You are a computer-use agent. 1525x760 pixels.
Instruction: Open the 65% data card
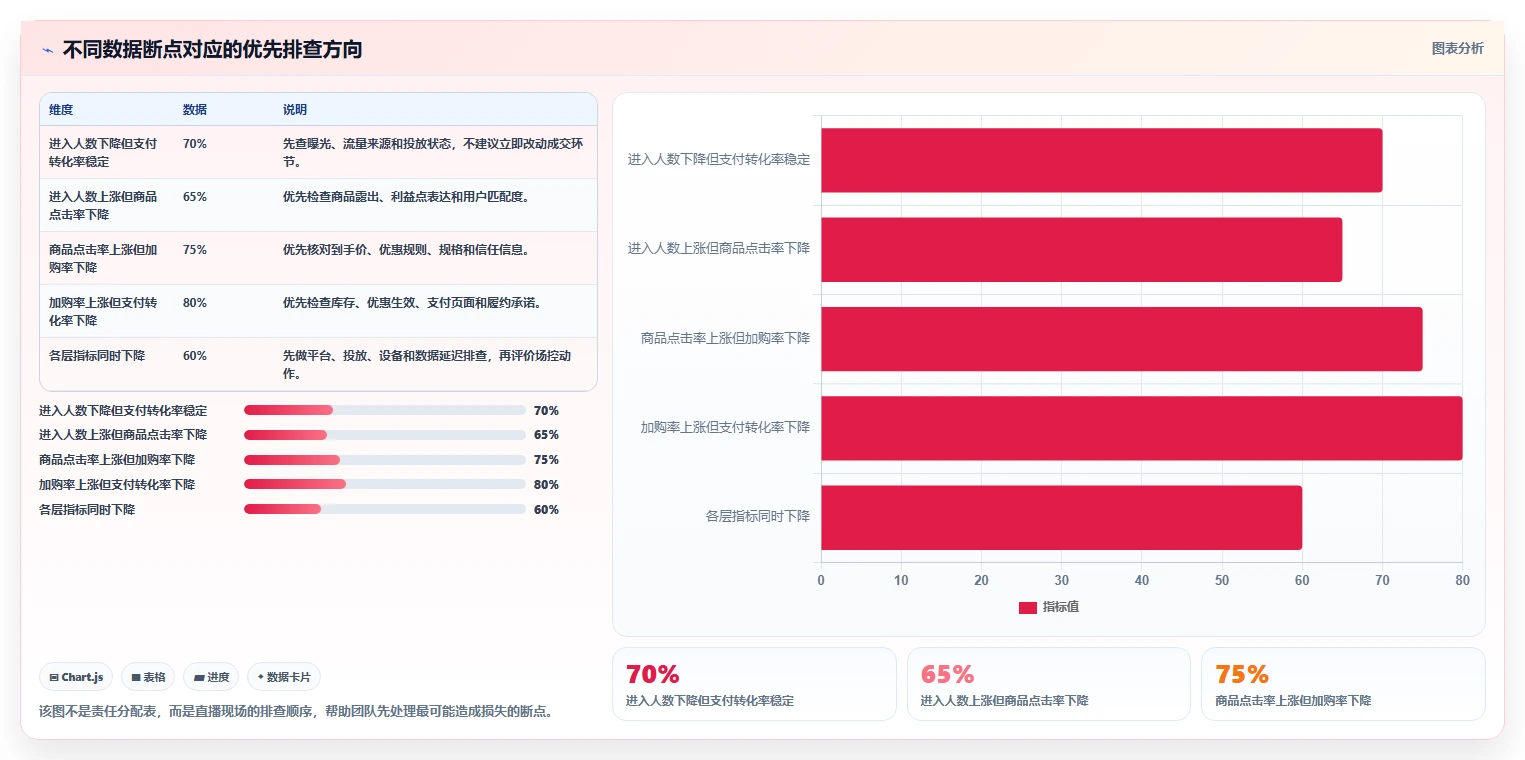(1048, 684)
